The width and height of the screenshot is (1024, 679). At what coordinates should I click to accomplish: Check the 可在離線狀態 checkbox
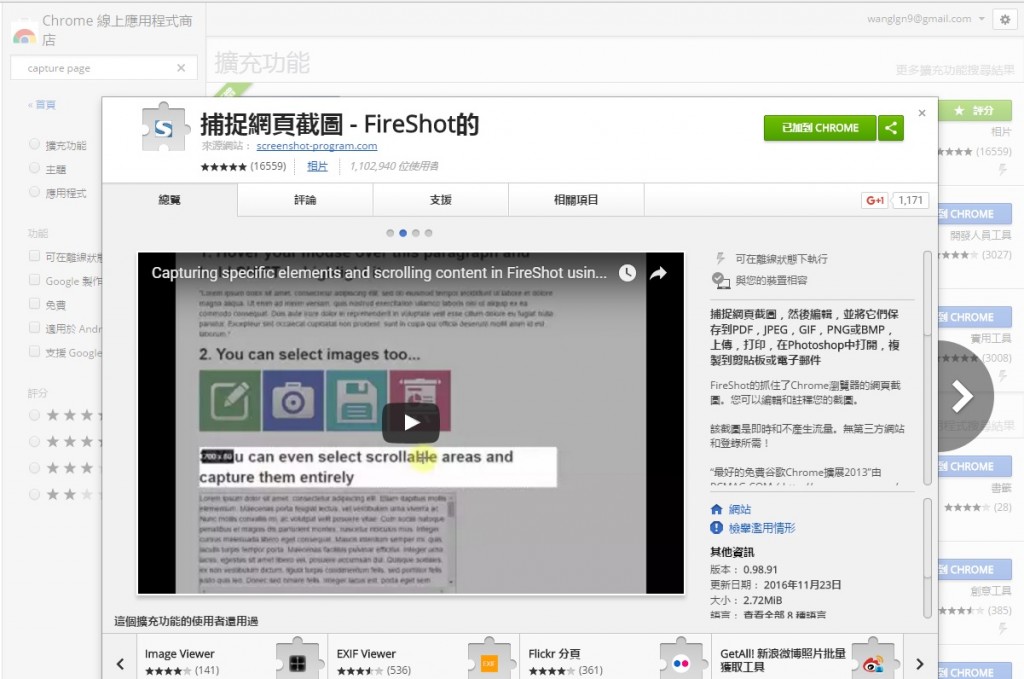pos(35,256)
